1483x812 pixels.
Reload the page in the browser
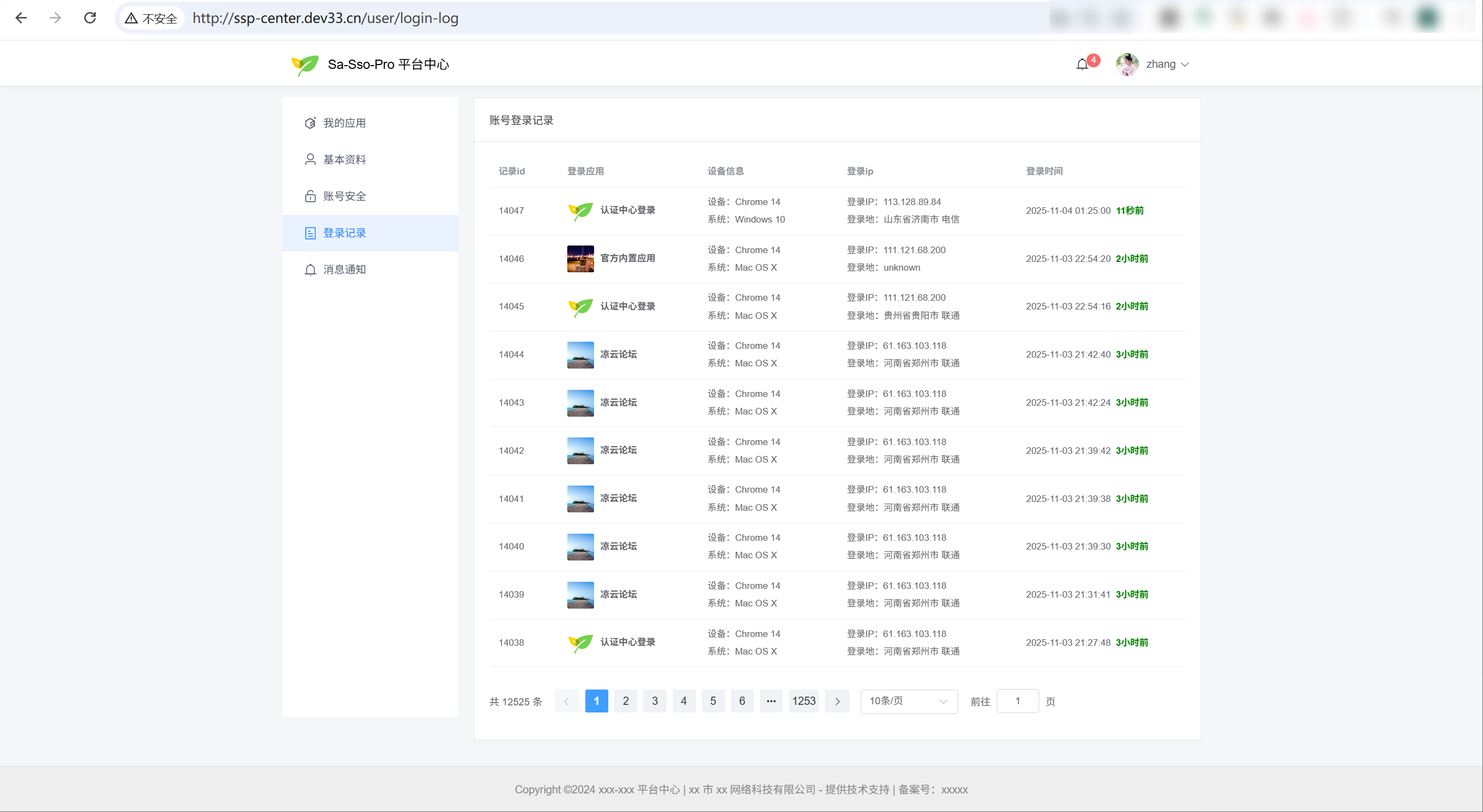click(90, 18)
